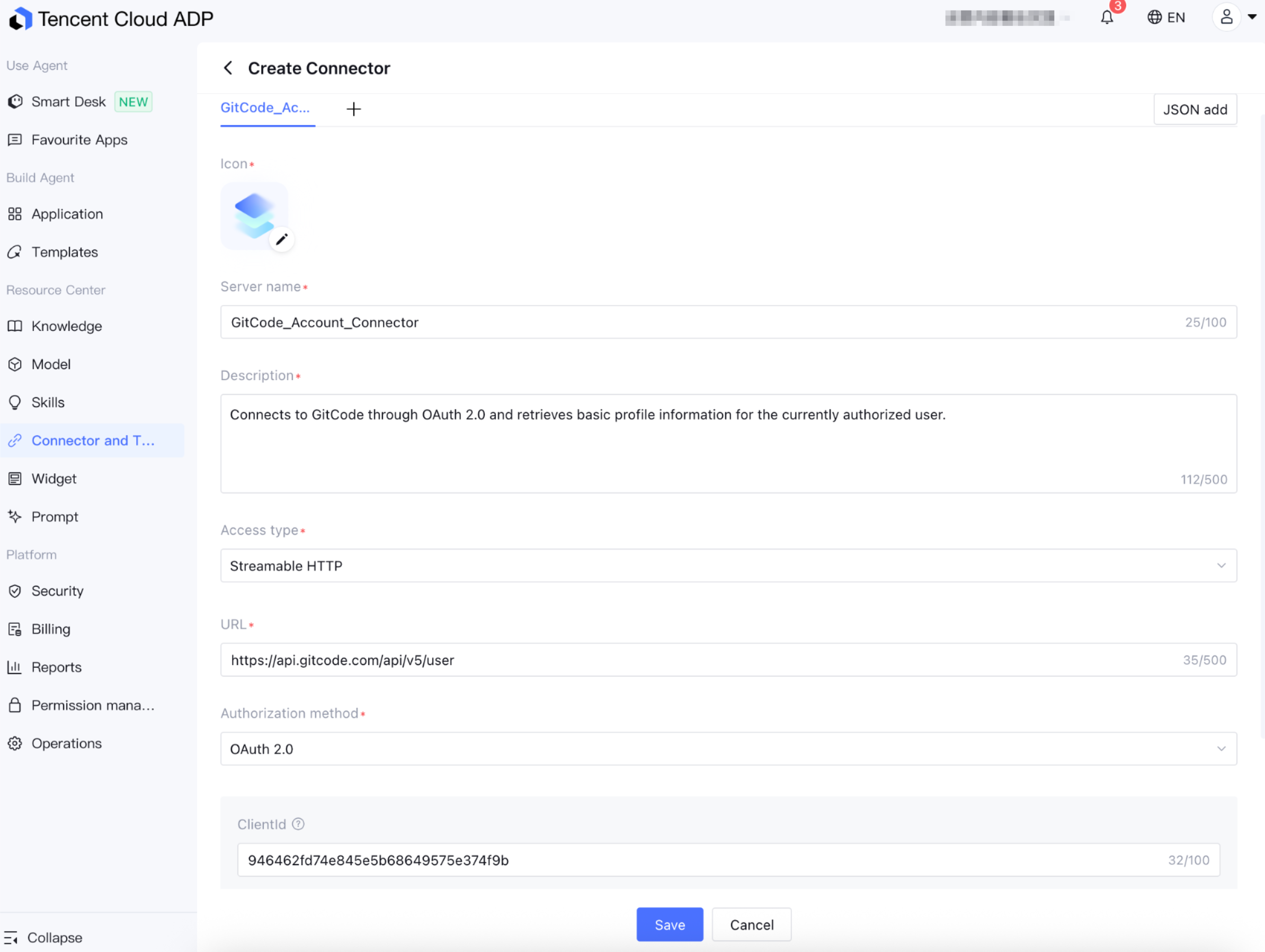1265x952 pixels.
Task: Click the Application grid icon
Action: tap(15, 214)
